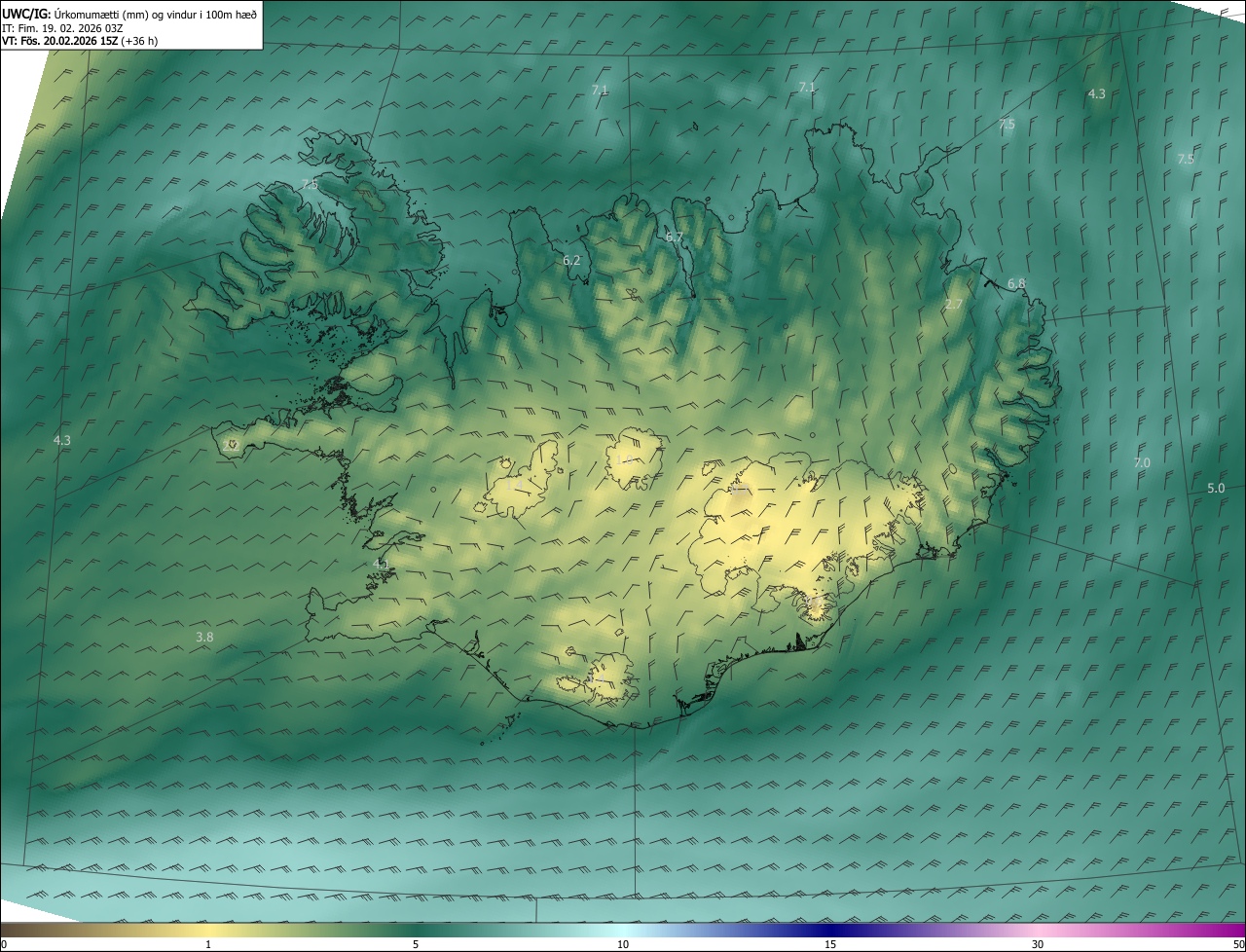Viewport: 1246px width, 952px height.
Task: Click the 6.7 value label on the map
Action: point(674,238)
